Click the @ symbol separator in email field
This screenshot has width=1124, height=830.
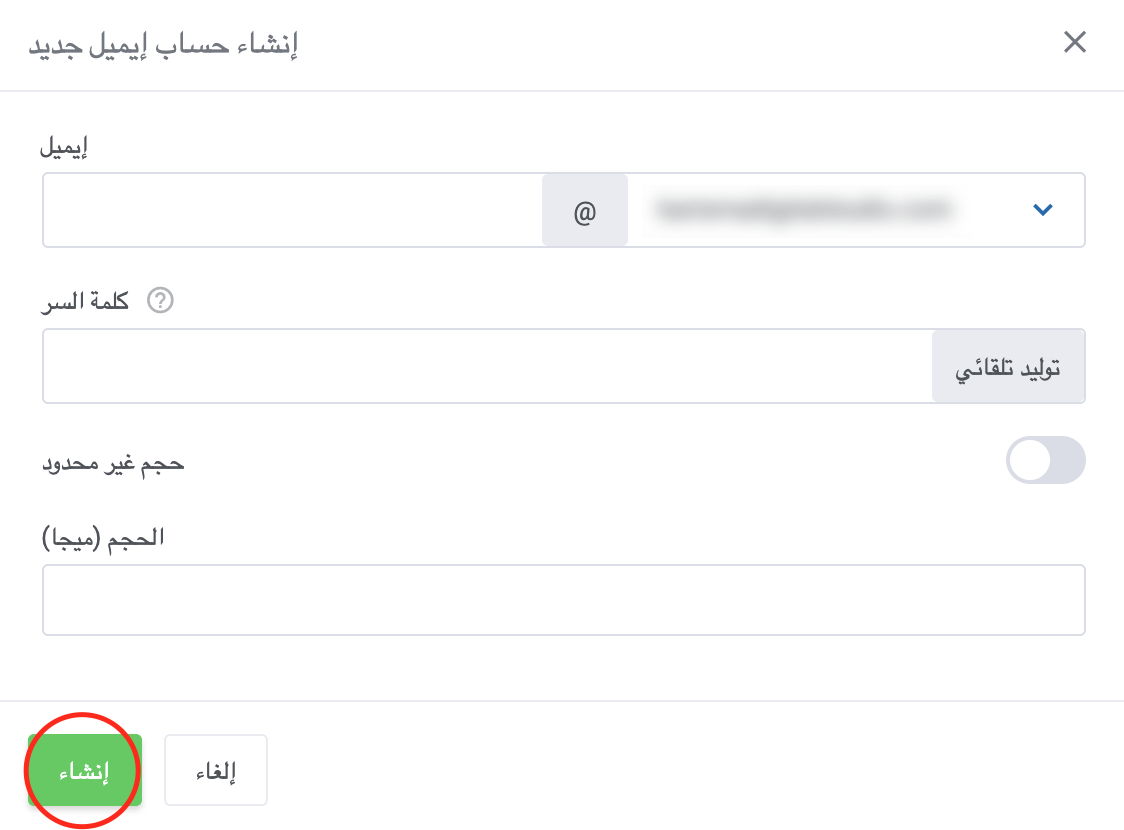pos(584,210)
